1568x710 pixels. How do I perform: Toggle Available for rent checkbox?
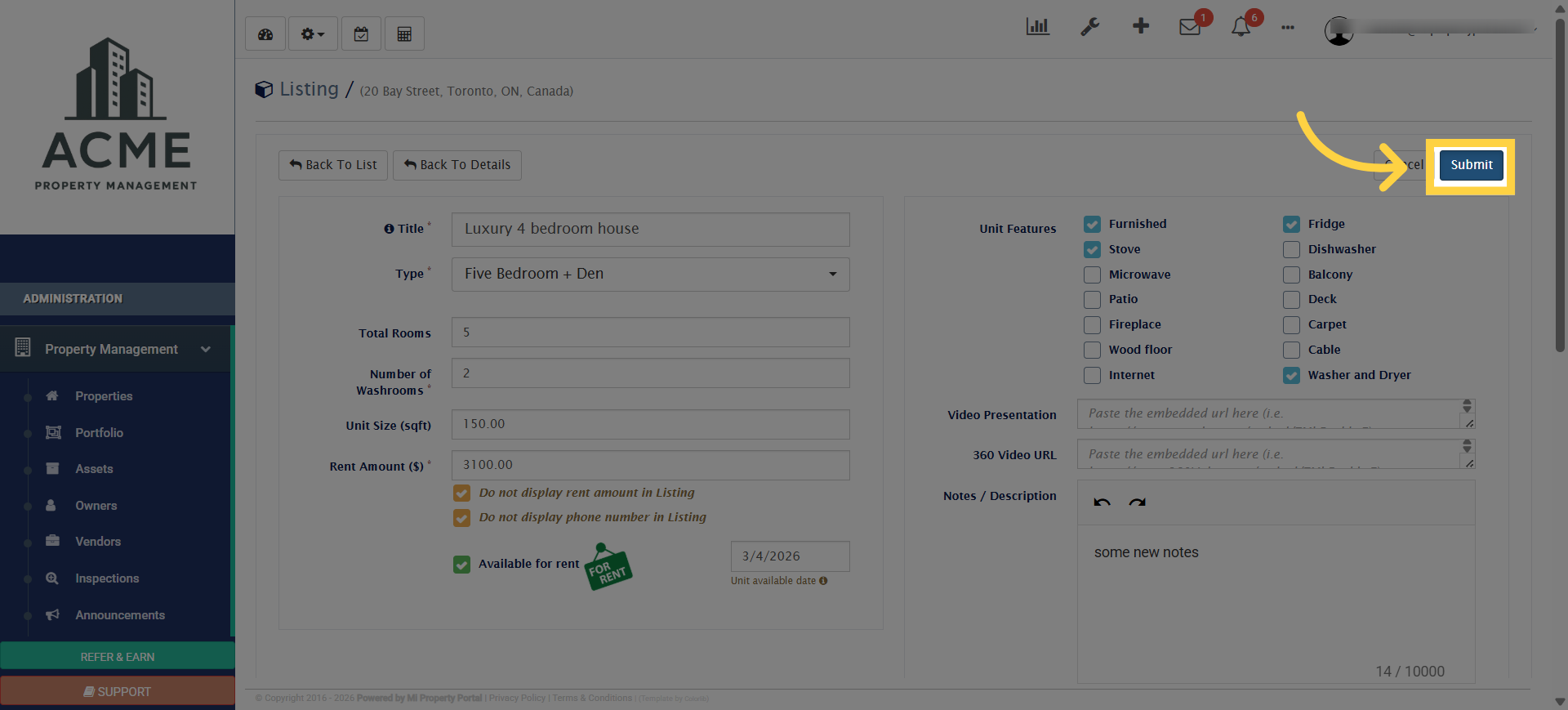[461, 565]
